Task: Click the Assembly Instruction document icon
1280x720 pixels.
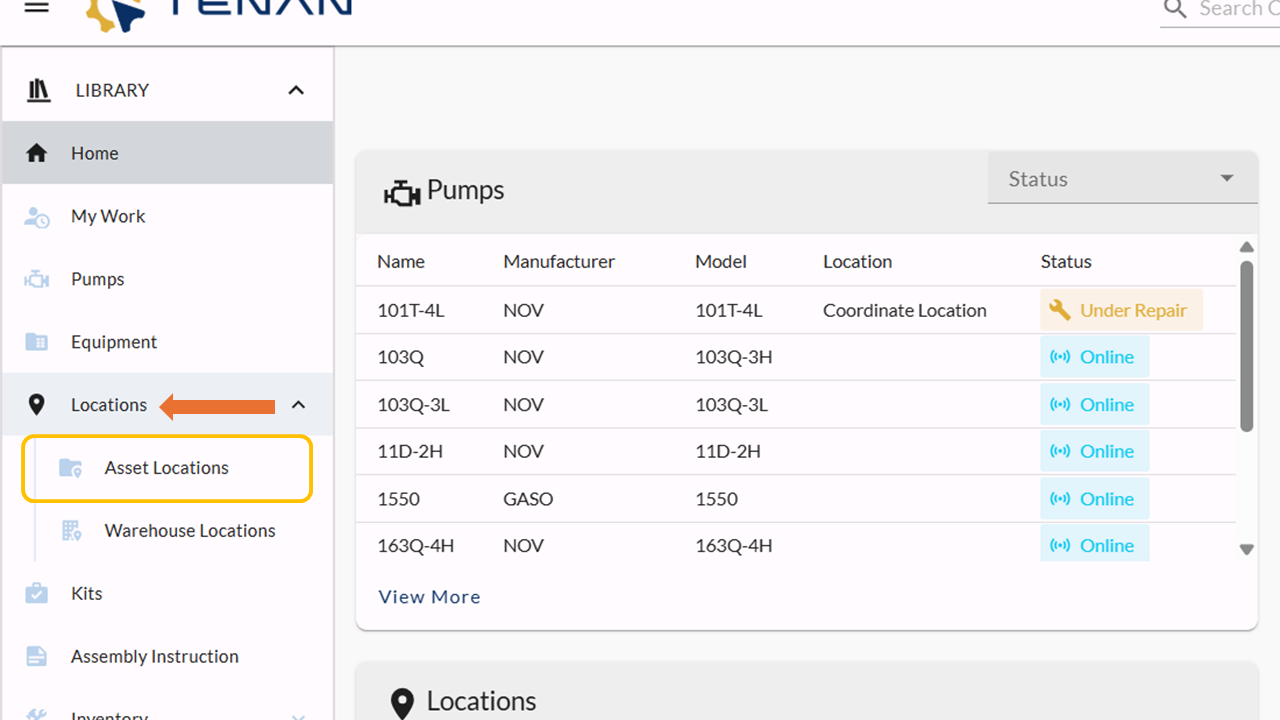Action: pos(37,657)
